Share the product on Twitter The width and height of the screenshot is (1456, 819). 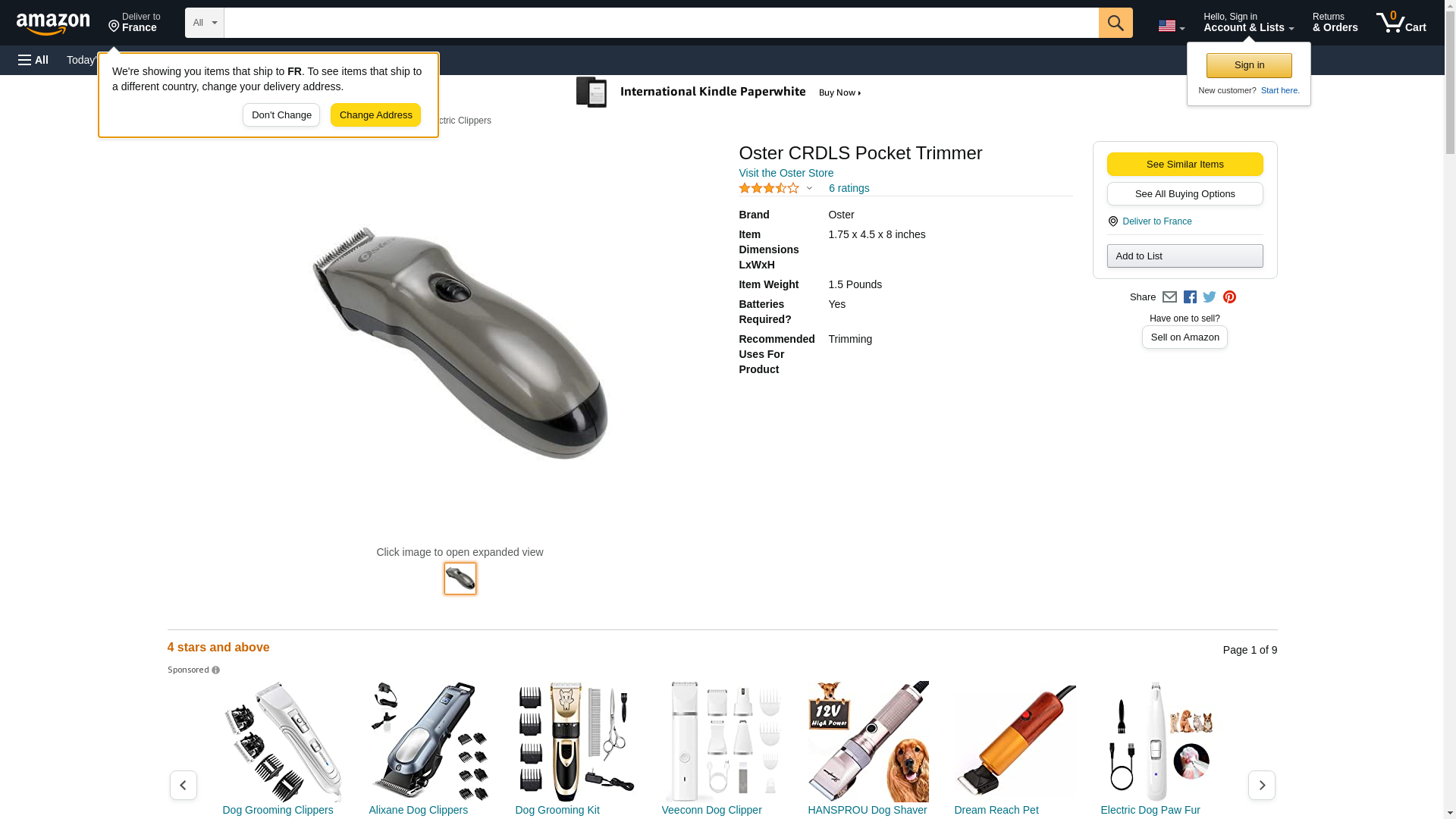(1210, 297)
